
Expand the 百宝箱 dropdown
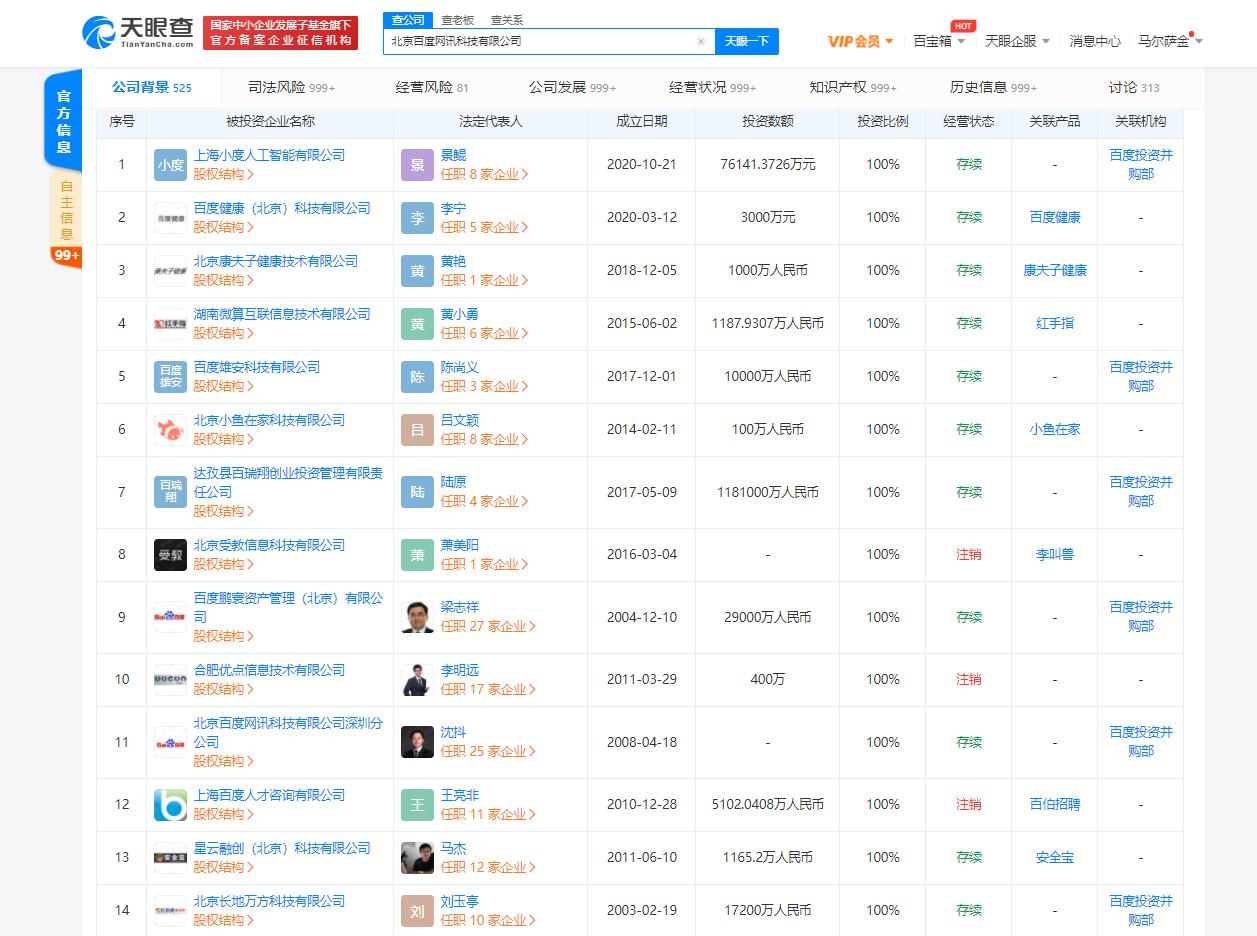[939, 41]
